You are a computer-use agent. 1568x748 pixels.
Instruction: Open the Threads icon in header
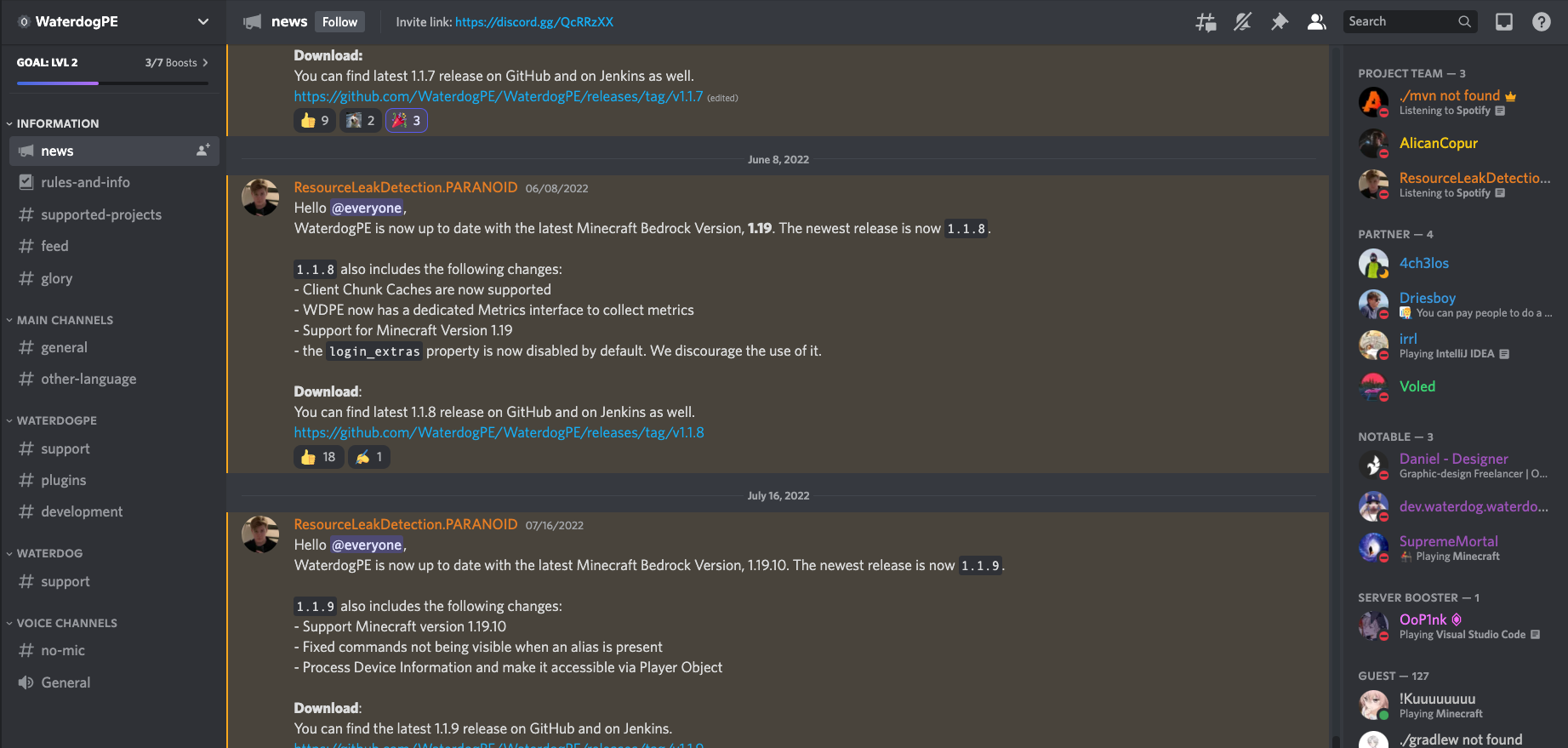(x=1206, y=22)
